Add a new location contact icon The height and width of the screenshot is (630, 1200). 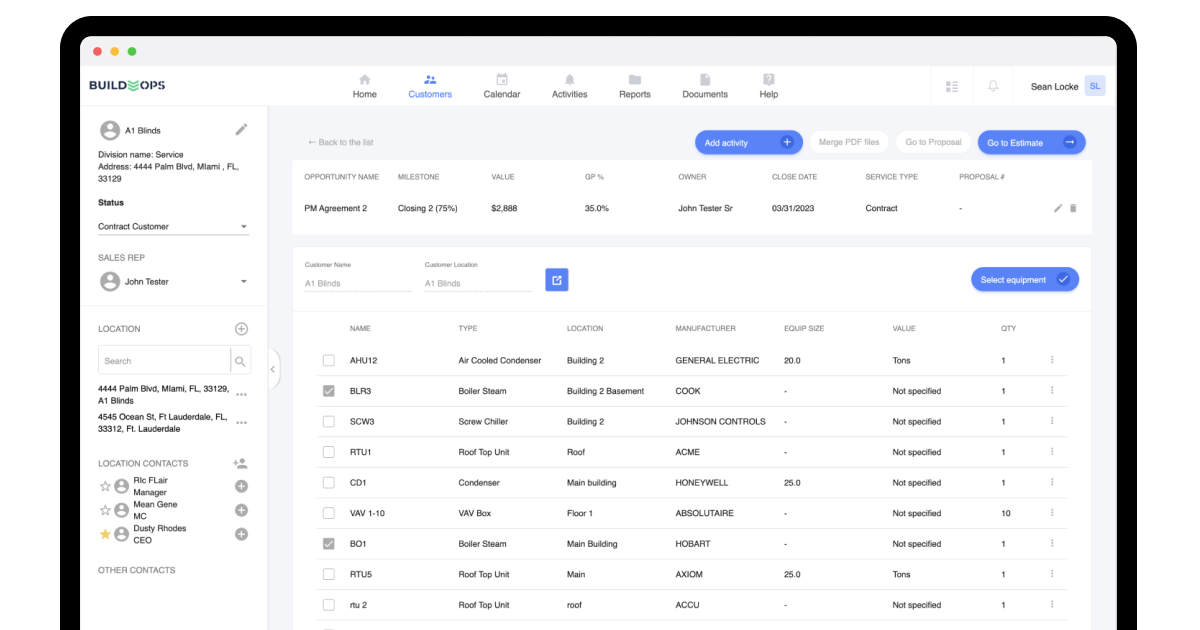coord(240,463)
